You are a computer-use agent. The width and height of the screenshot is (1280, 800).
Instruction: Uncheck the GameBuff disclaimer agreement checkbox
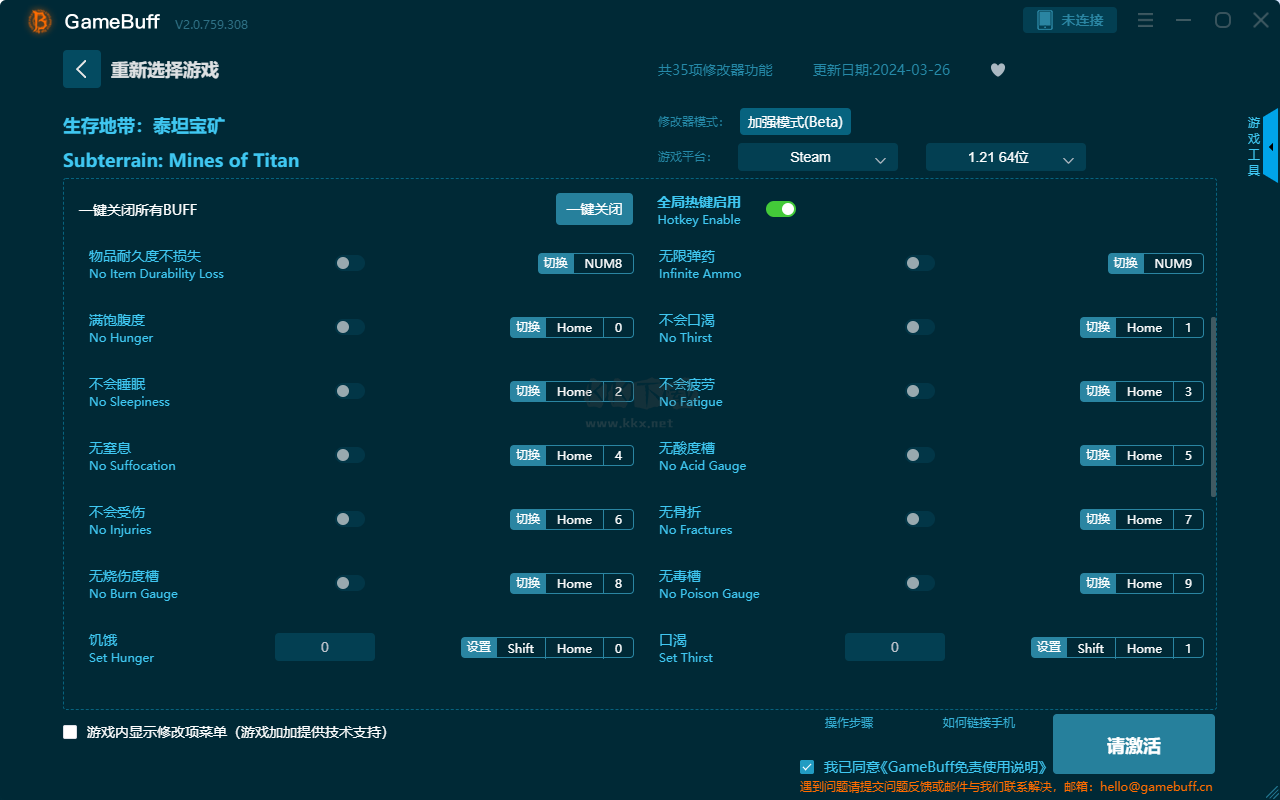tap(807, 767)
